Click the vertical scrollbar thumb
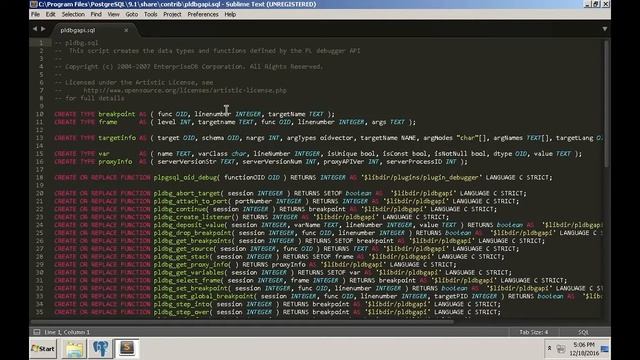640x360 pixels. 607,104
